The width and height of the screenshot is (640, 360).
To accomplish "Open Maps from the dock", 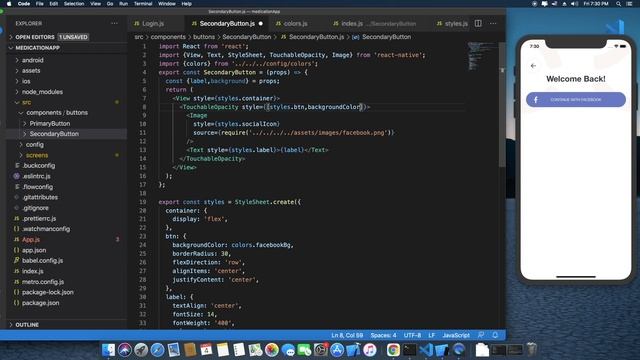I will 256,350.
